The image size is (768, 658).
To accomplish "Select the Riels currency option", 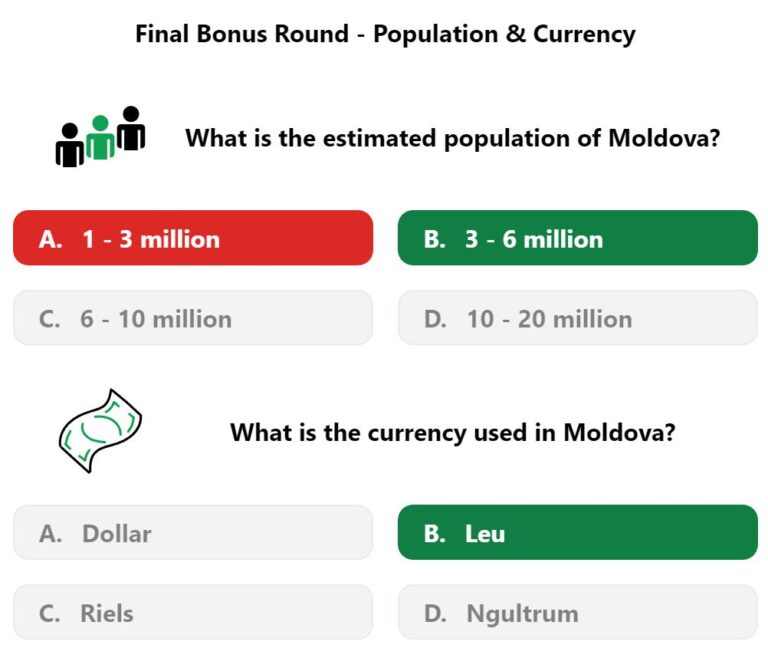I will point(193,612).
